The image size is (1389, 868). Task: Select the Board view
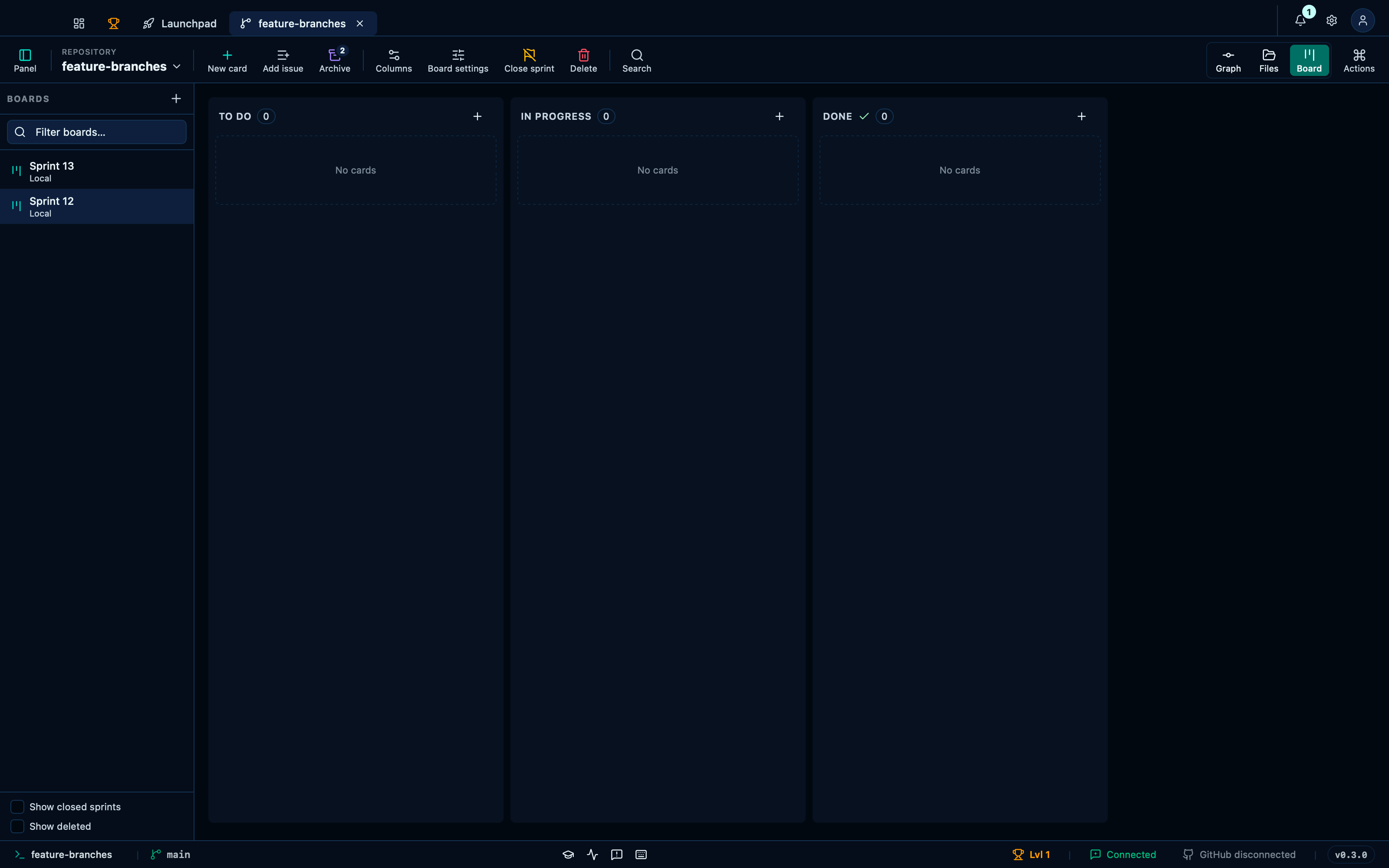pyautogui.click(x=1309, y=60)
